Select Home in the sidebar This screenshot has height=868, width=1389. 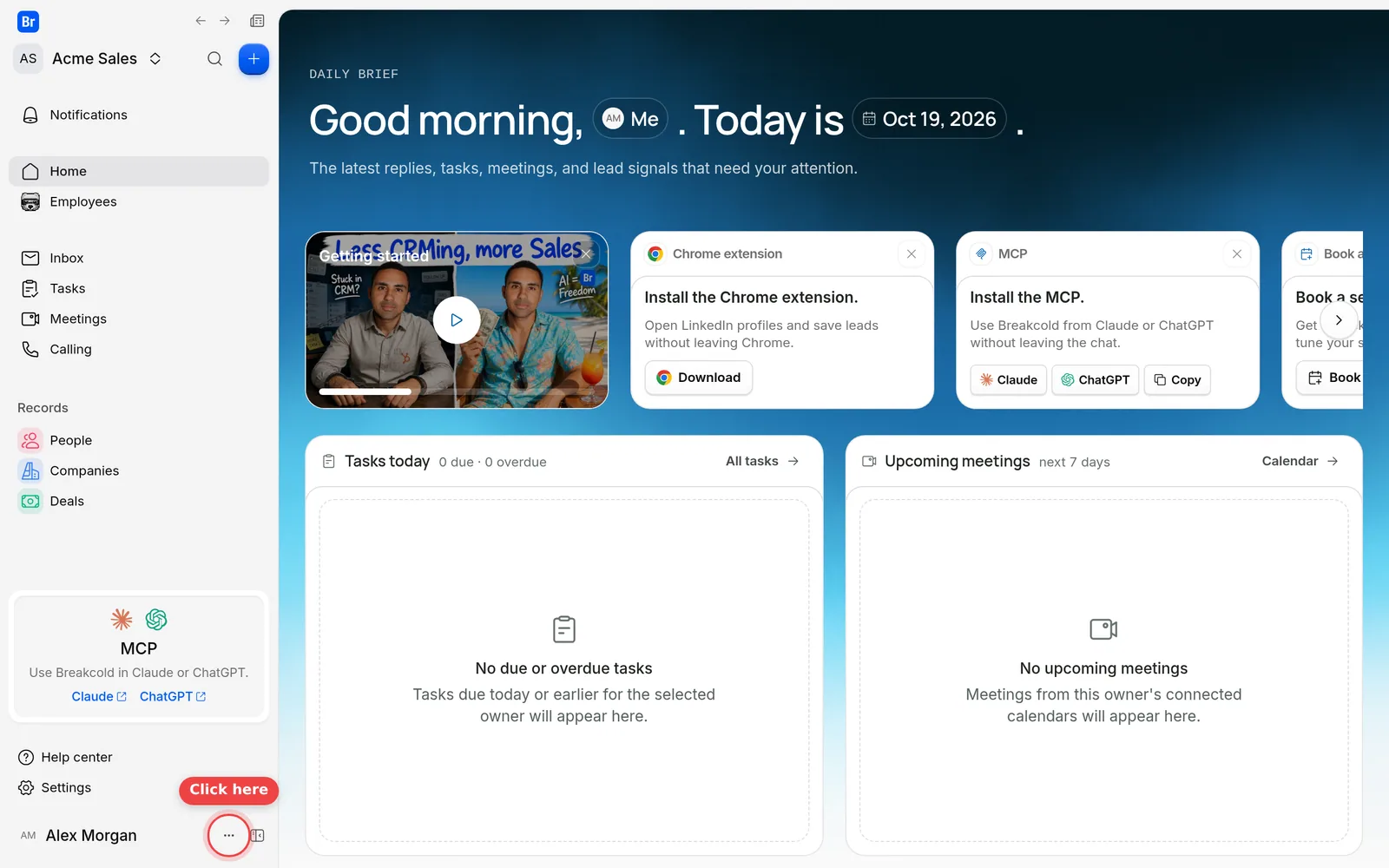pyautogui.click(x=139, y=171)
